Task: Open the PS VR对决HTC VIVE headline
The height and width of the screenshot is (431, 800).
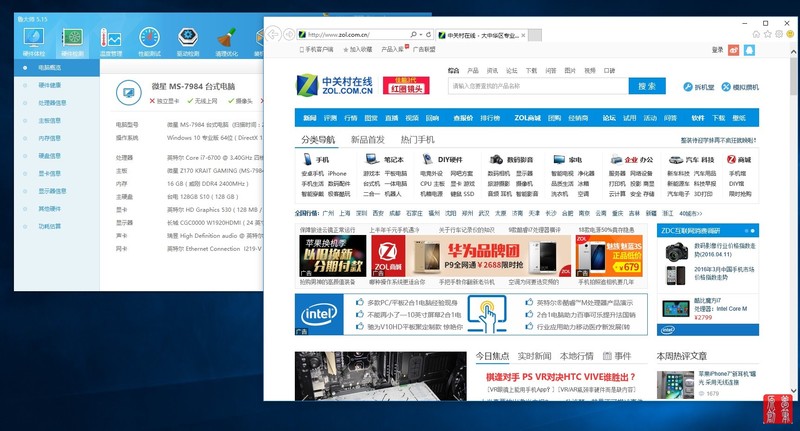Action: (x=561, y=377)
